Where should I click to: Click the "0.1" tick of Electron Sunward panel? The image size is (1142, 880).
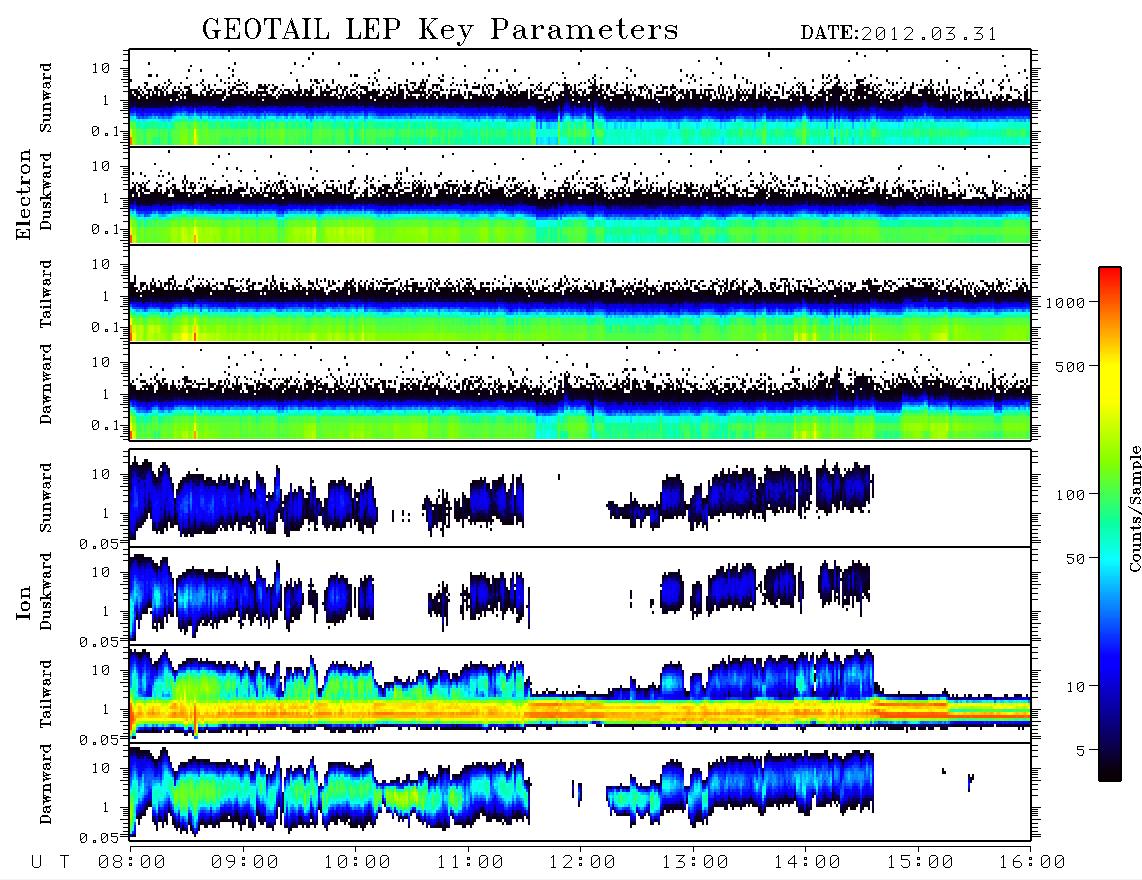(x=104, y=132)
